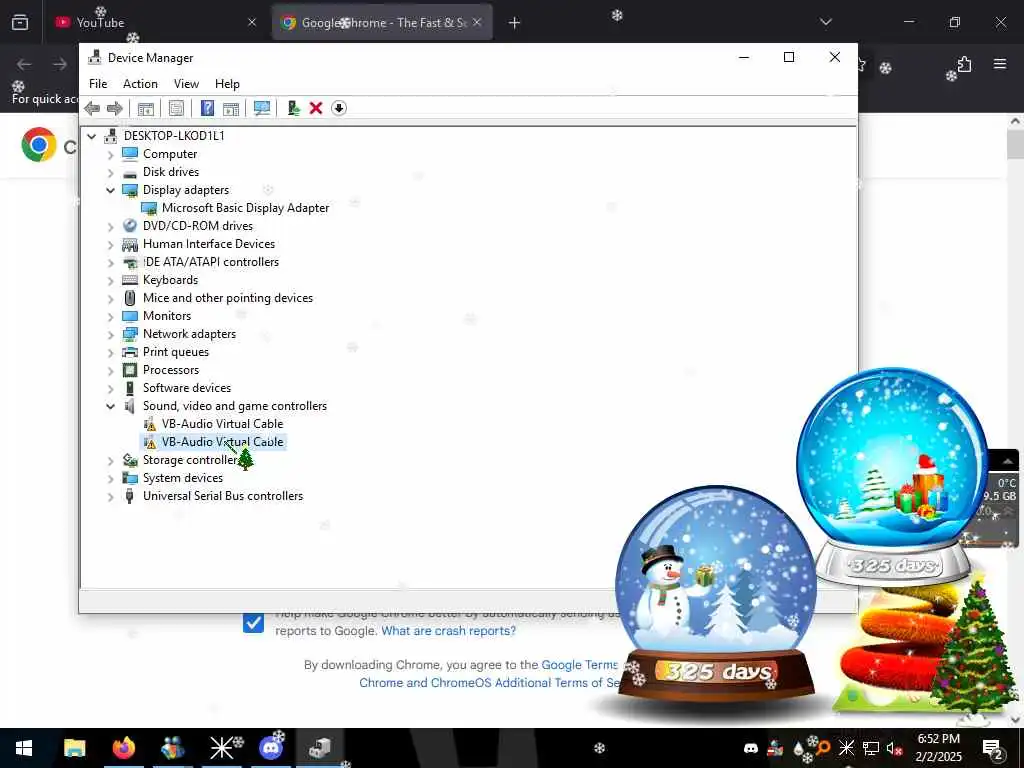Click the muted speaker tray icon

[894, 748]
